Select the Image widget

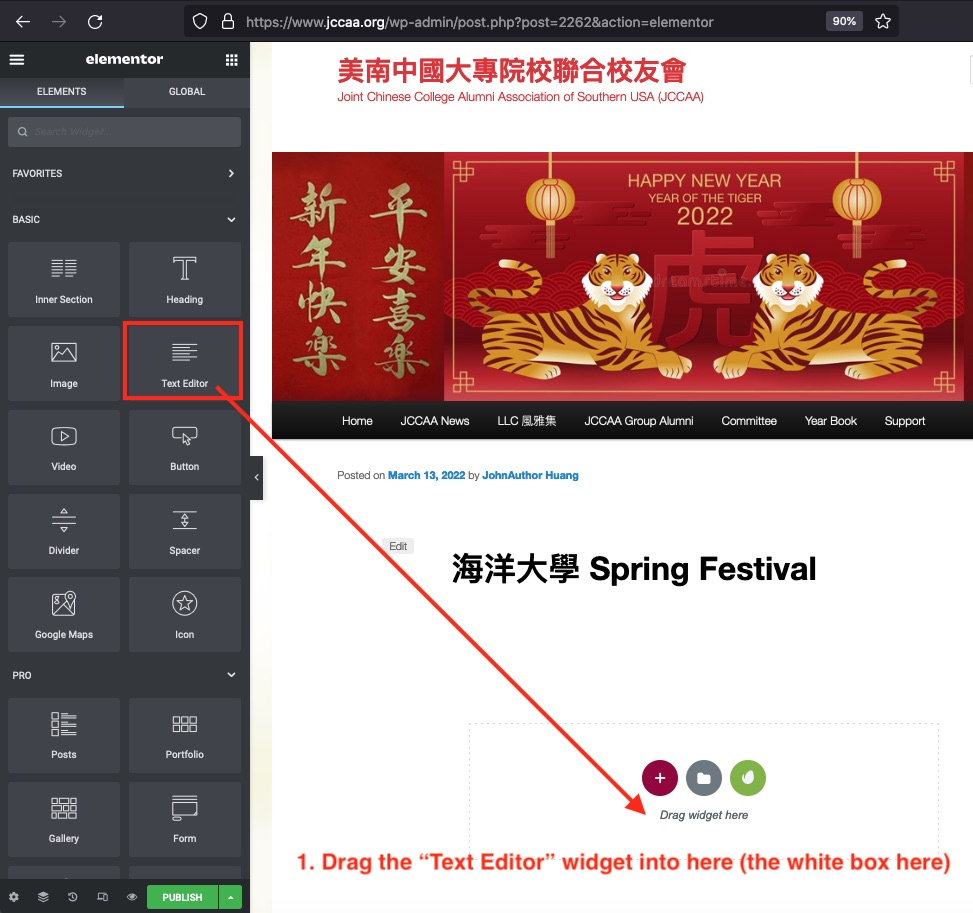tap(64, 363)
